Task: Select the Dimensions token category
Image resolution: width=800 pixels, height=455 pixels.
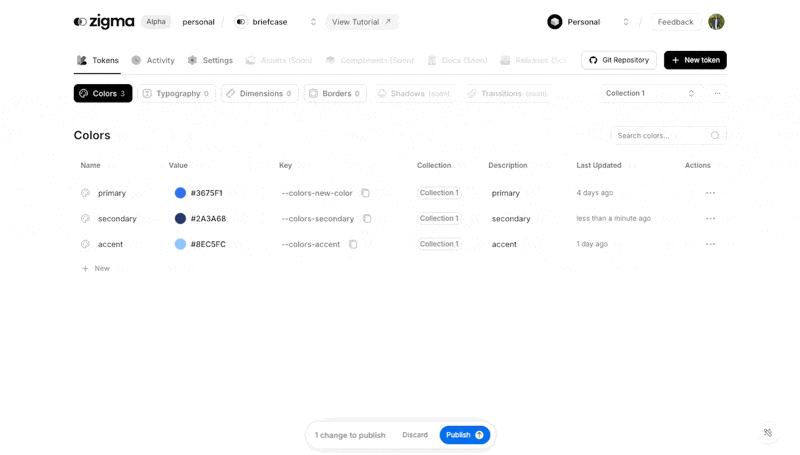Action: (259, 93)
